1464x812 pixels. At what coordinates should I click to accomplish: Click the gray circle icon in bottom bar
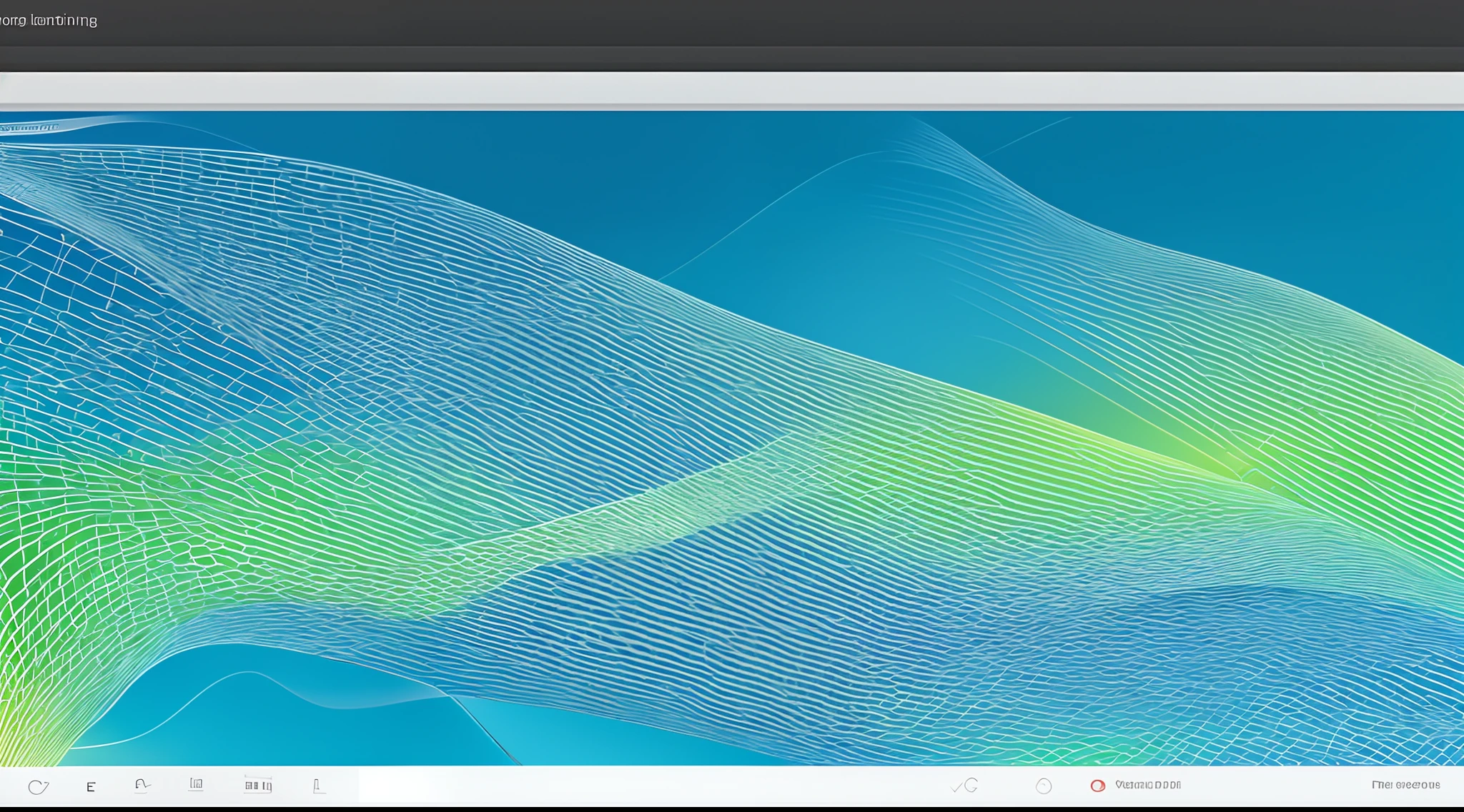coord(1044,786)
